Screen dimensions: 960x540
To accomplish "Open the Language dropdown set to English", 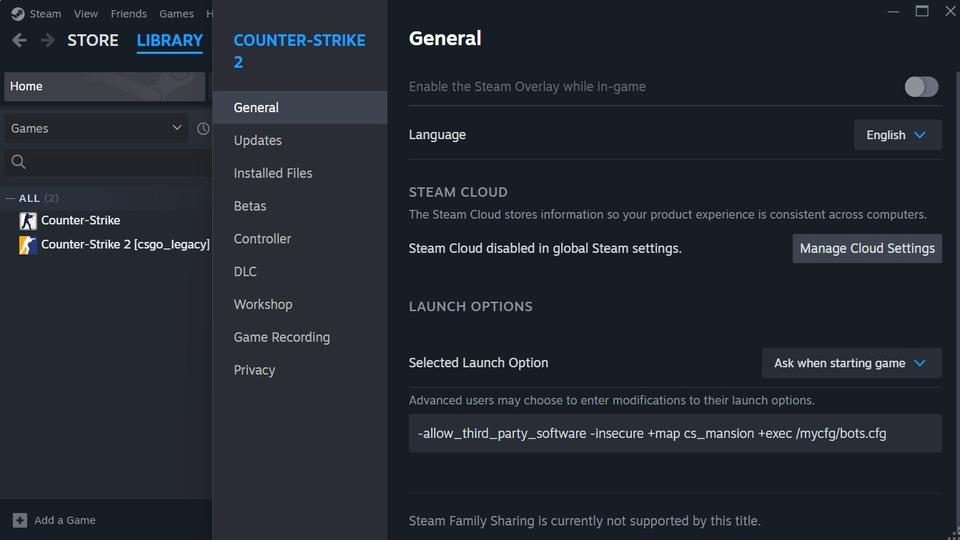I will pos(898,135).
